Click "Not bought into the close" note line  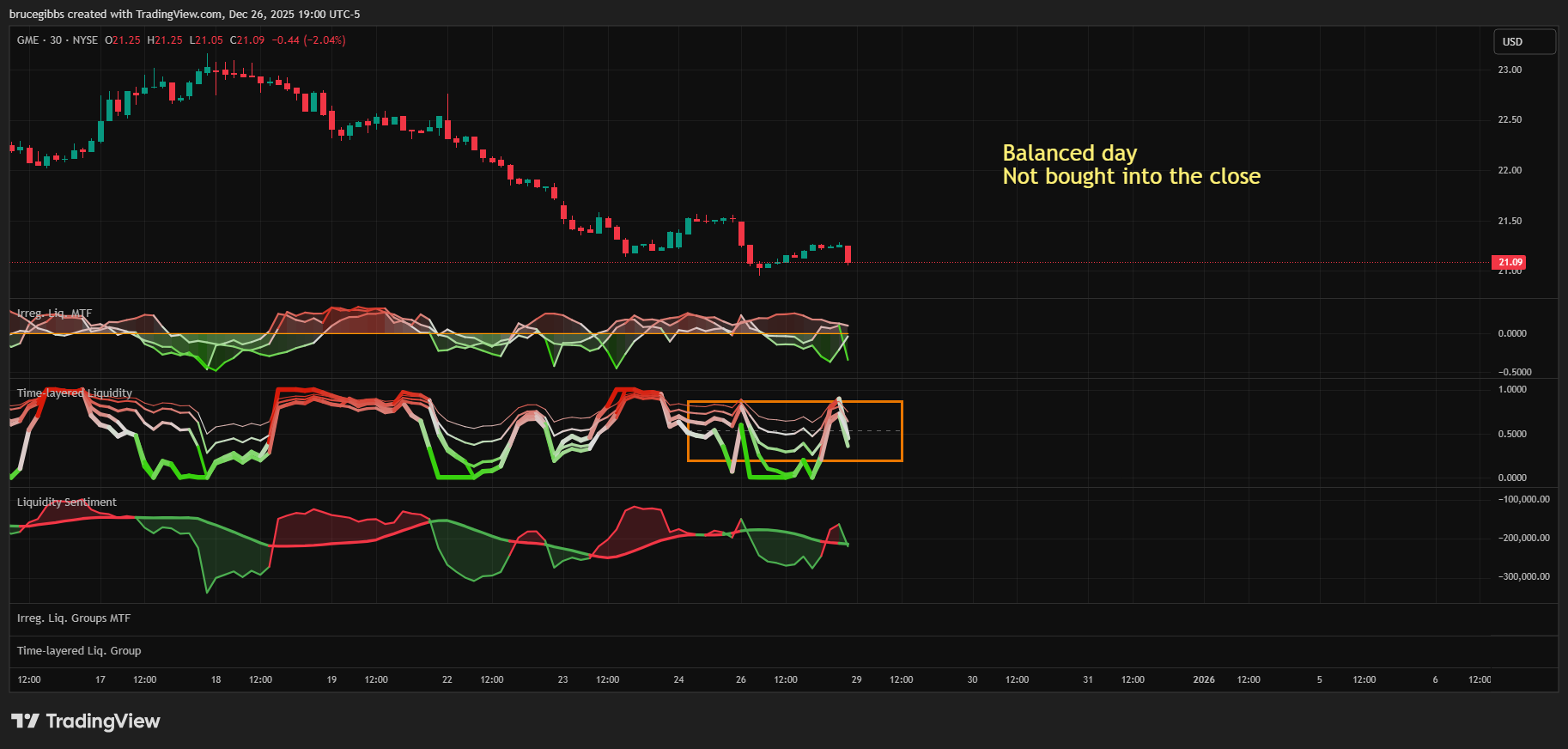[x=1131, y=177]
